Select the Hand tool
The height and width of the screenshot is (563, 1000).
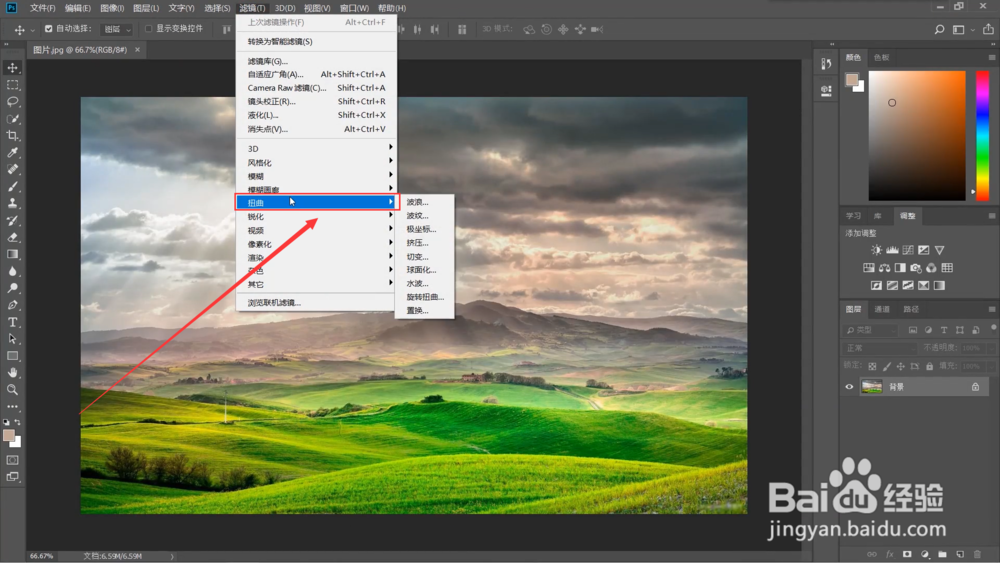click(x=12, y=372)
